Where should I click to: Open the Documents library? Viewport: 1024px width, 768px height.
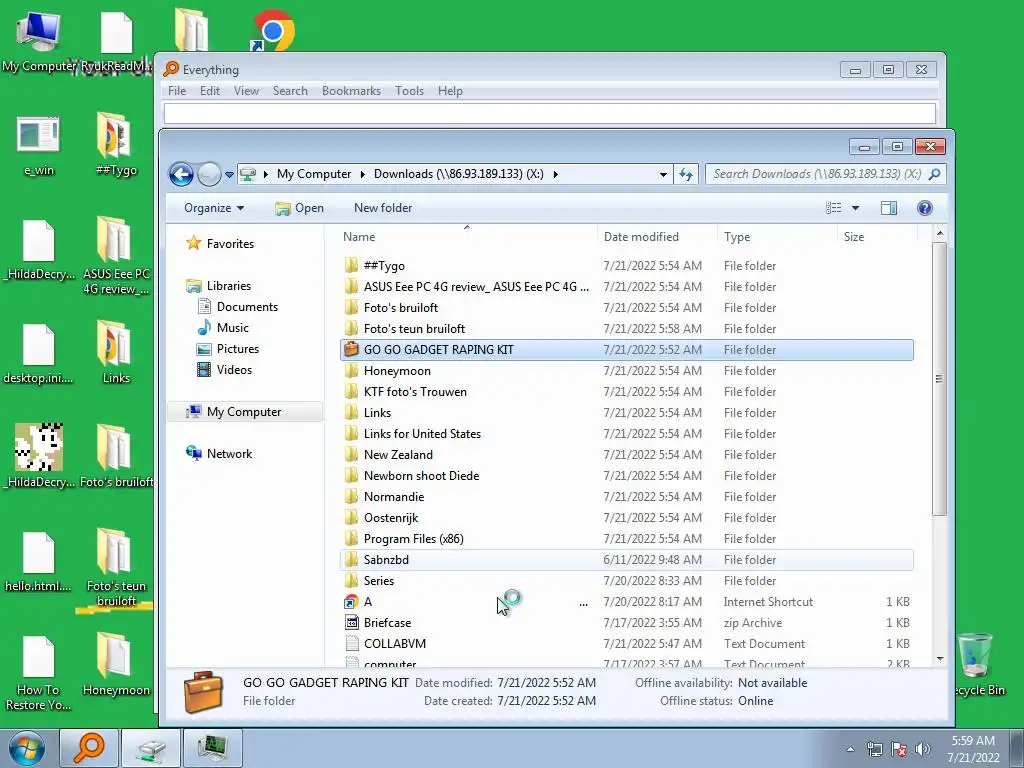(247, 306)
